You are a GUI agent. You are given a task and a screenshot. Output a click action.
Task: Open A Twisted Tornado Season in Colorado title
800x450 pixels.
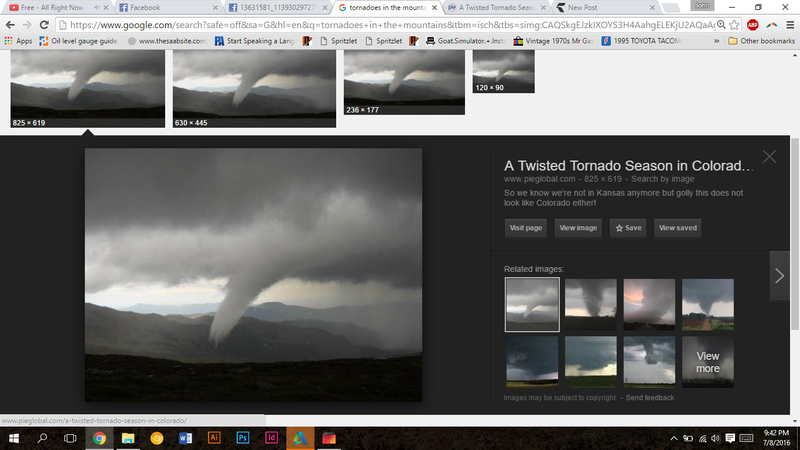point(629,166)
